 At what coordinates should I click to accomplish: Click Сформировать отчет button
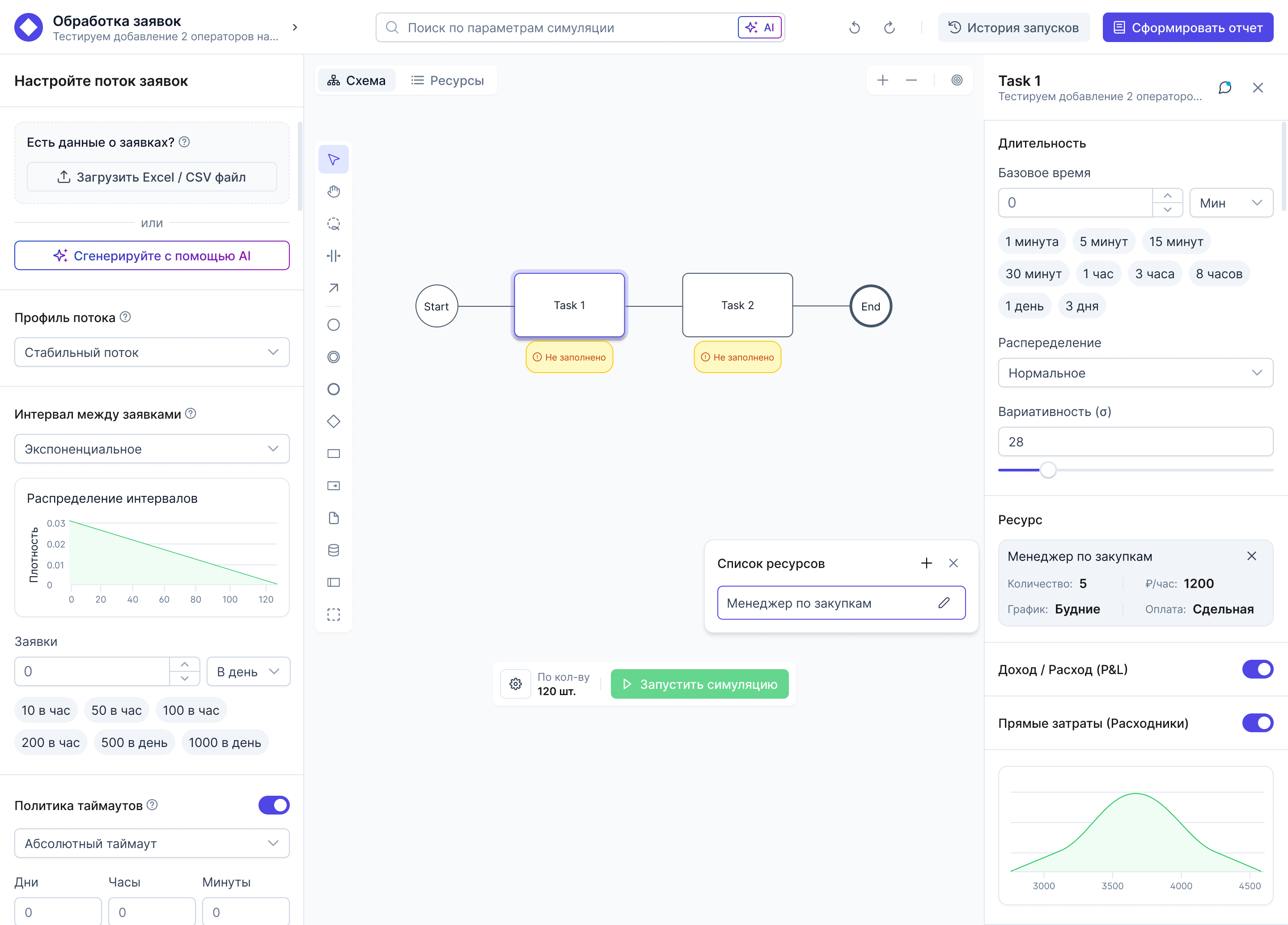[1187, 28]
